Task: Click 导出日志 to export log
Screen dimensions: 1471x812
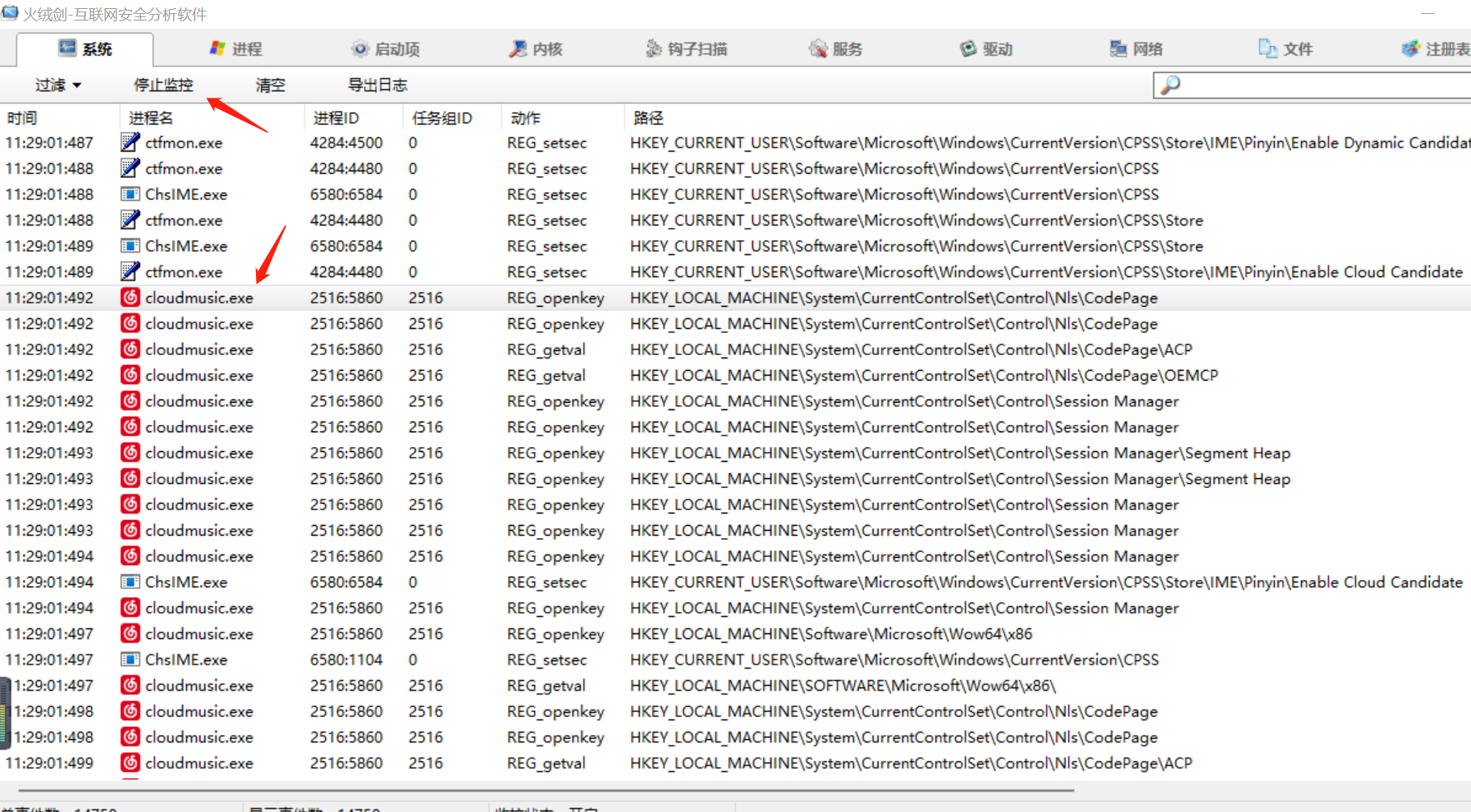Action: coord(377,85)
